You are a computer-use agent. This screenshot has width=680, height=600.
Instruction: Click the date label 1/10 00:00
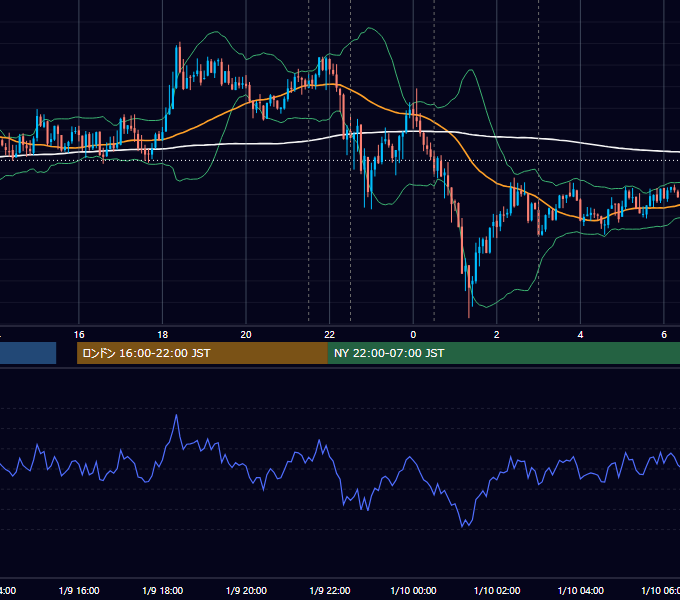pyautogui.click(x=413, y=590)
